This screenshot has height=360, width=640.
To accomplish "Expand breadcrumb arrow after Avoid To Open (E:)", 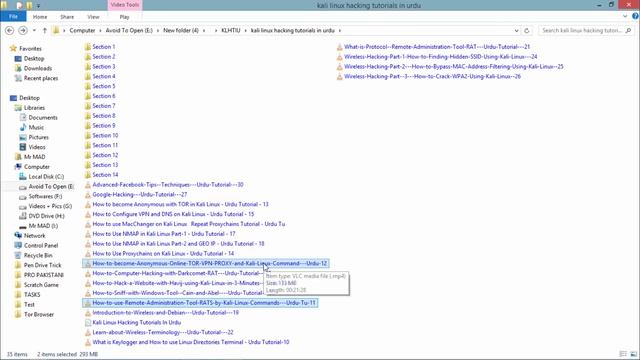I will [x=158, y=31].
